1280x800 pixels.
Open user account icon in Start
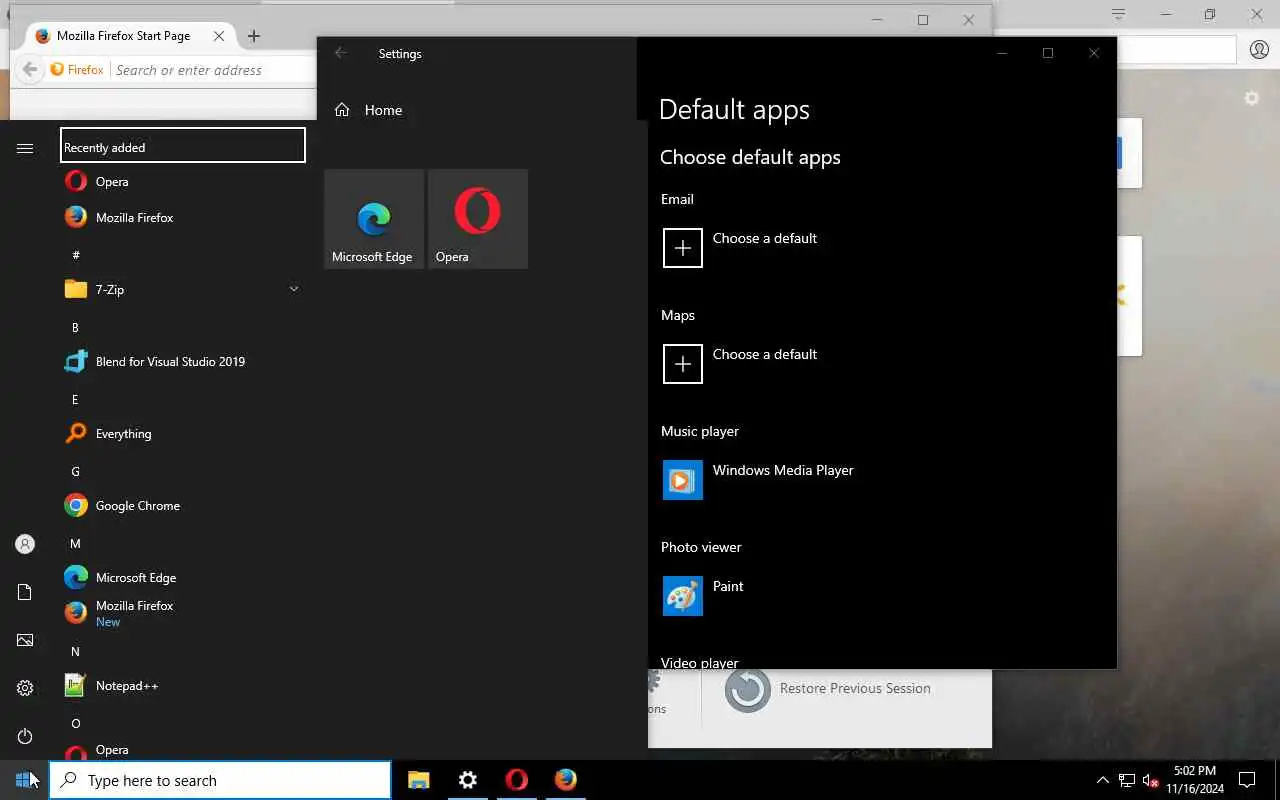[25, 544]
